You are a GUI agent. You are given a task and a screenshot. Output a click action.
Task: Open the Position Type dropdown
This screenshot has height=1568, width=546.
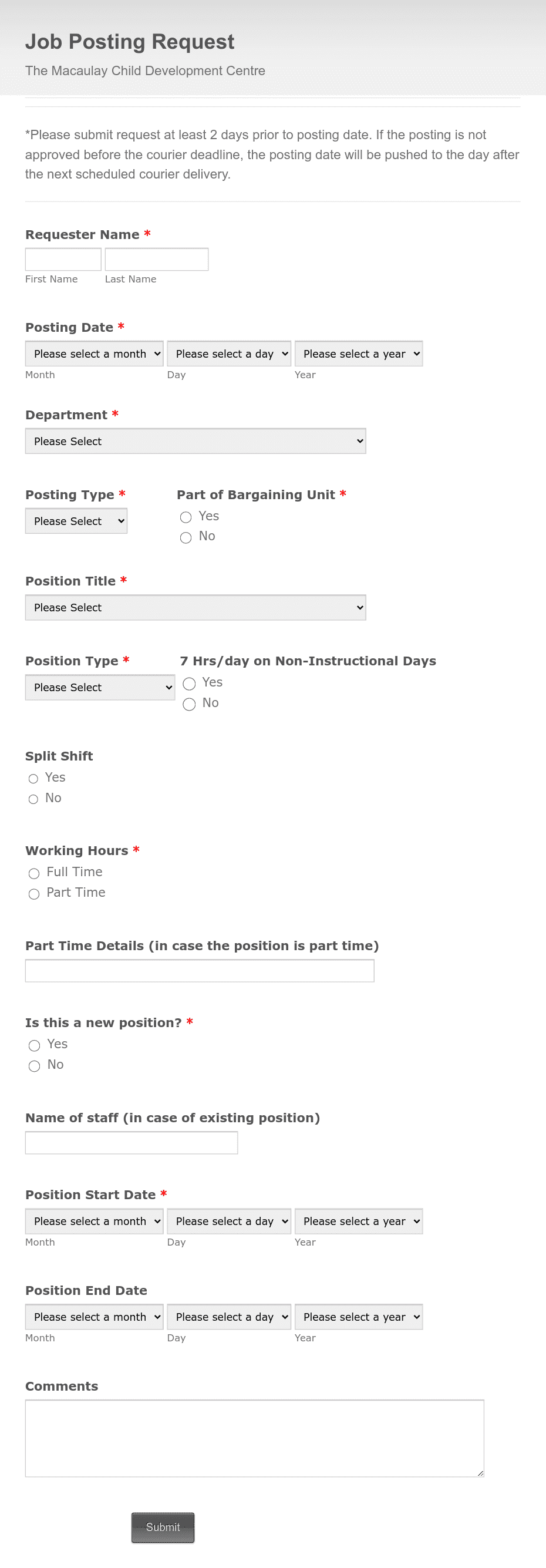tap(99, 687)
